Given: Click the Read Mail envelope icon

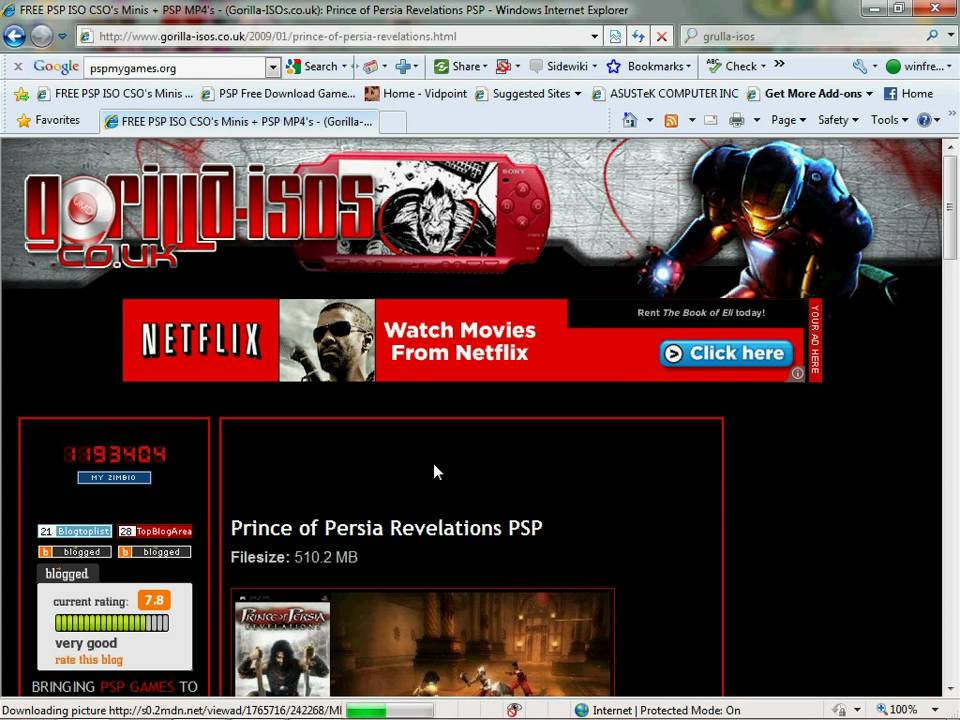Looking at the screenshot, I should (x=710, y=120).
